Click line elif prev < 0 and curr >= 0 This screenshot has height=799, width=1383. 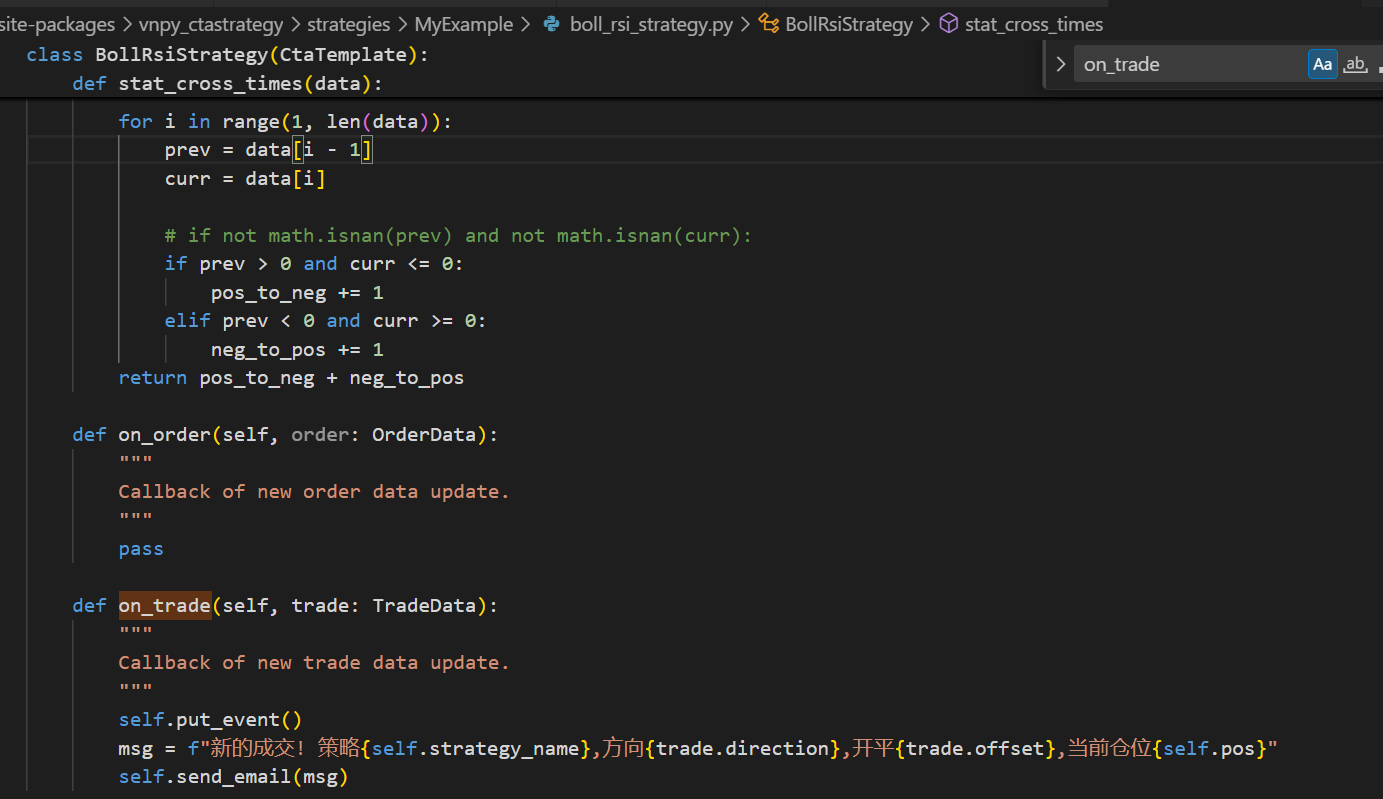[x=325, y=321]
